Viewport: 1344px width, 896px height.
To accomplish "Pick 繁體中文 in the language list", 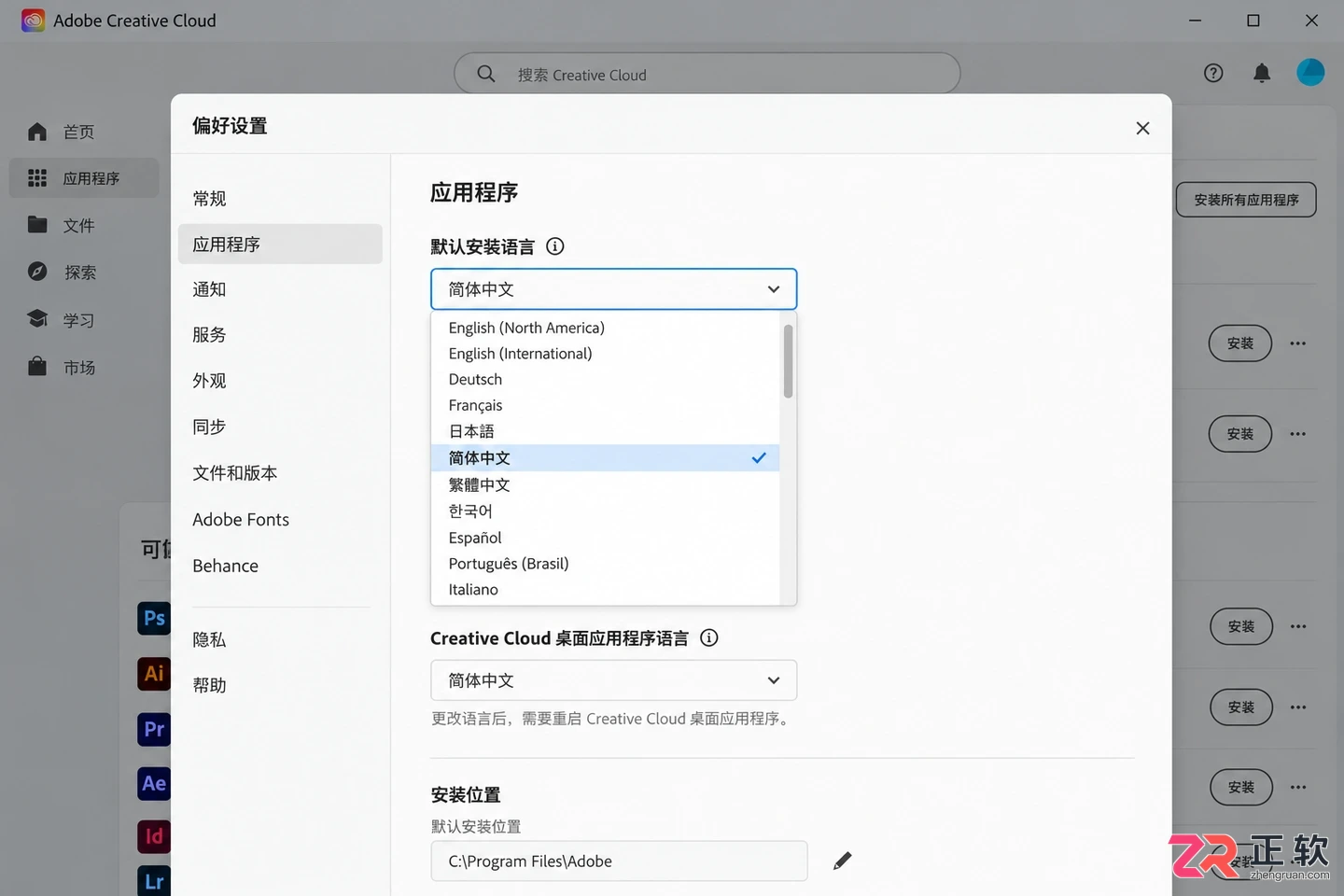I will pos(605,484).
